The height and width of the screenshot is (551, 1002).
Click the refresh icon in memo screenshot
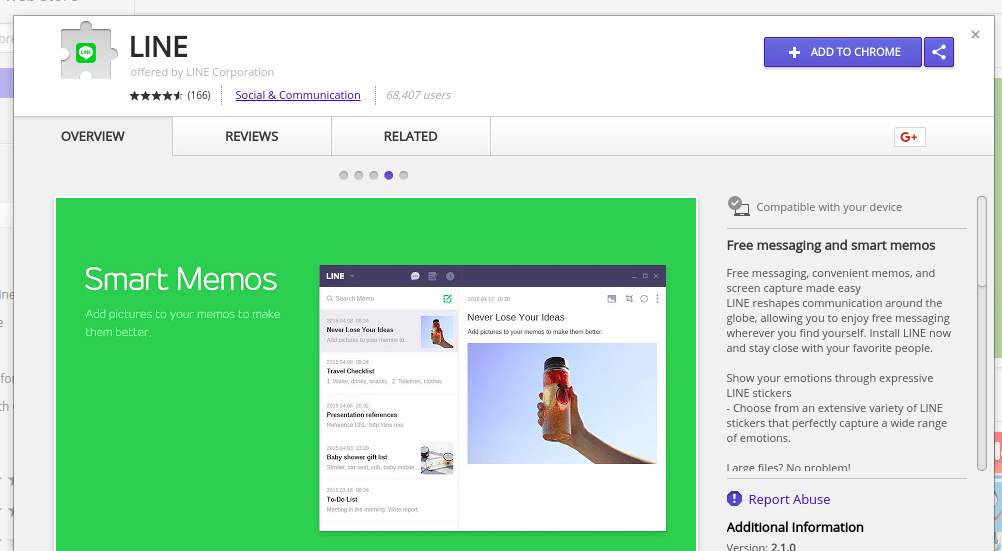click(644, 299)
